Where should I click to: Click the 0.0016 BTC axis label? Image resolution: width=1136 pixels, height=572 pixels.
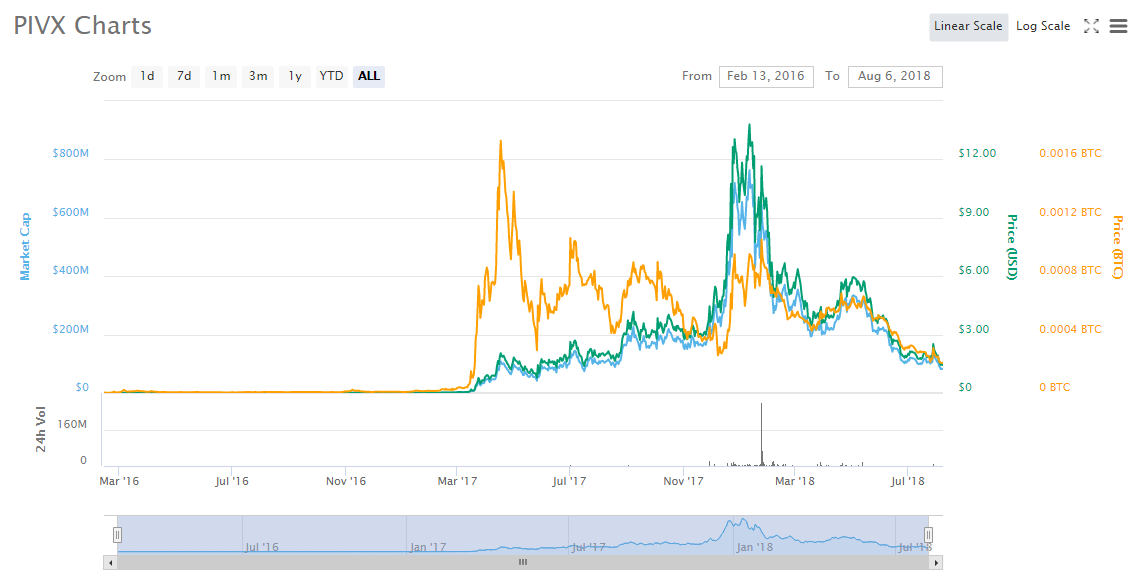[x=1070, y=153]
